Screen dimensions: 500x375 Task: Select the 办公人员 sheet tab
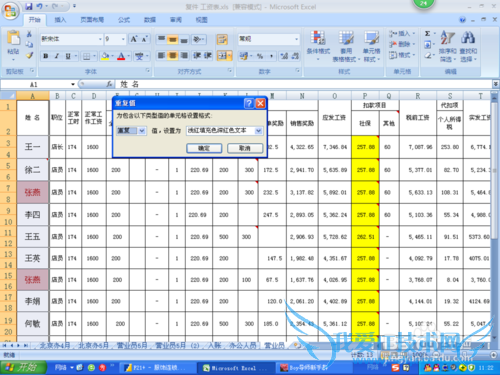[243, 345]
